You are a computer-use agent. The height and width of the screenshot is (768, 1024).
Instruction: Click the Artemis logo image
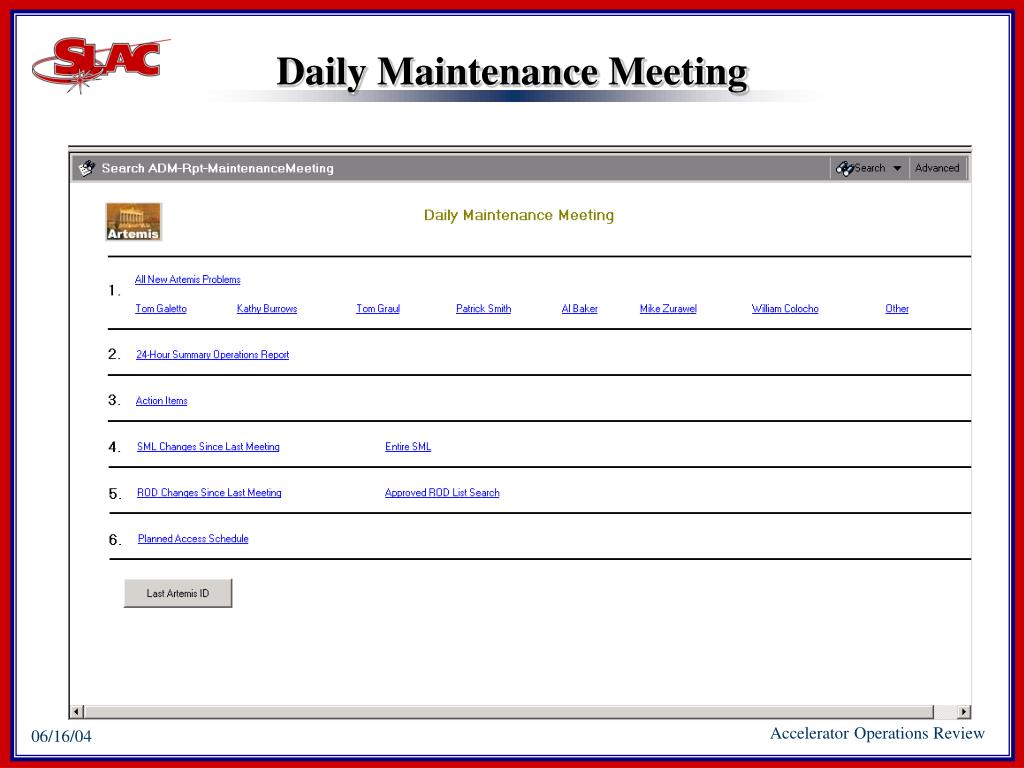coord(133,222)
